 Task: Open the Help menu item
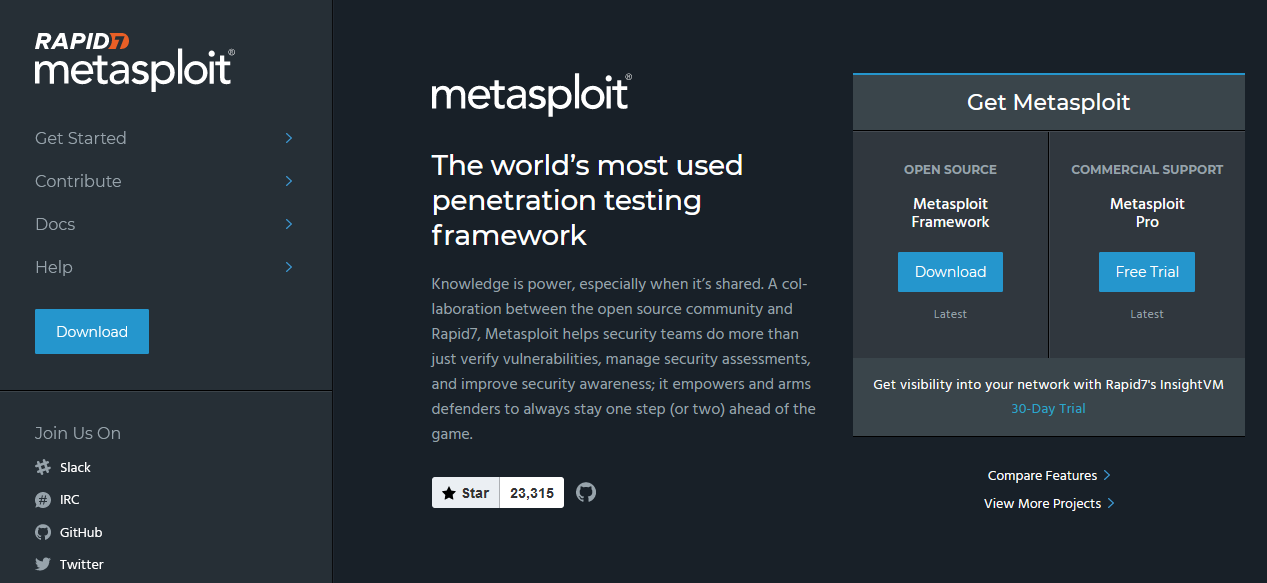(x=54, y=267)
